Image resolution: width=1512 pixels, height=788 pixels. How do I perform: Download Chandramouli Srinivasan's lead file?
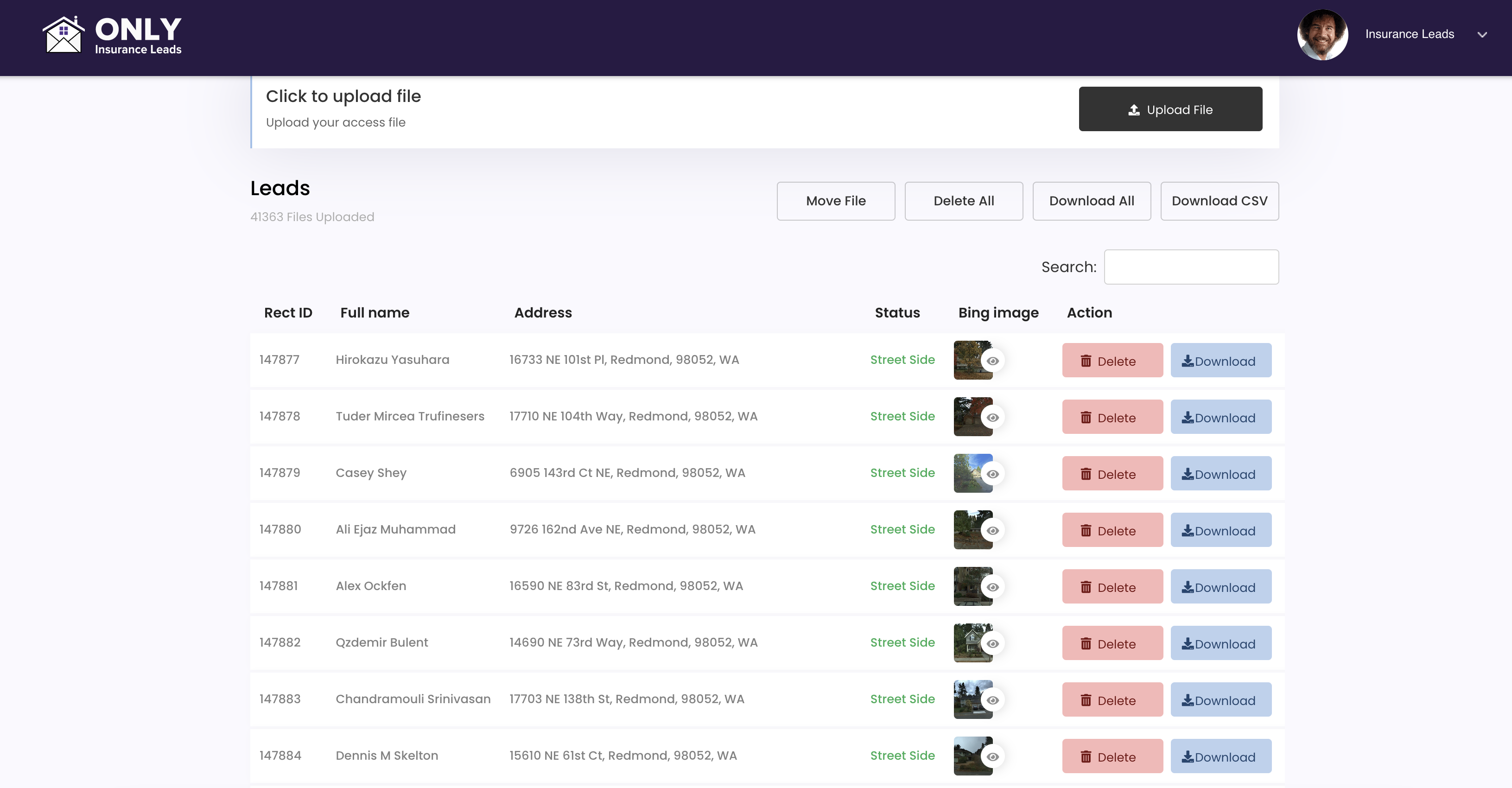click(1220, 700)
